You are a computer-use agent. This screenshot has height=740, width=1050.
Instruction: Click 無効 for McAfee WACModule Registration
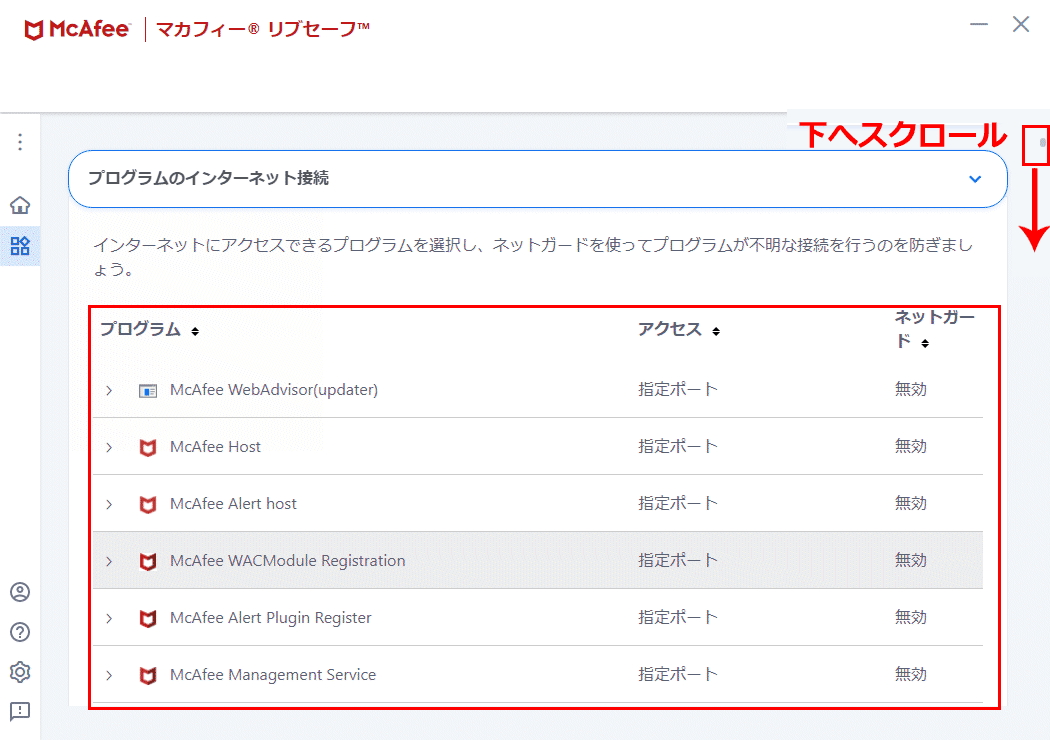(x=911, y=560)
